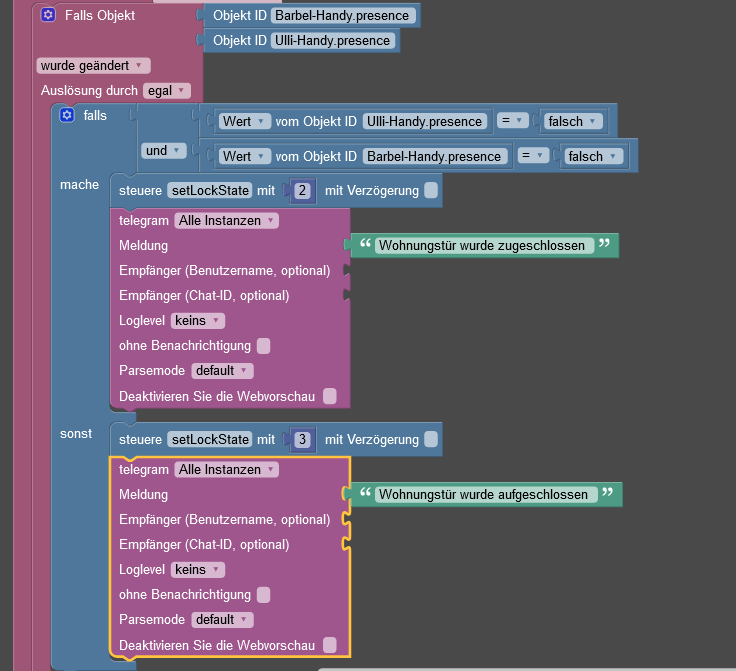Enable ohne Benachrichtigung in first telegram block
This screenshot has width=736, height=671.
[x=263, y=346]
